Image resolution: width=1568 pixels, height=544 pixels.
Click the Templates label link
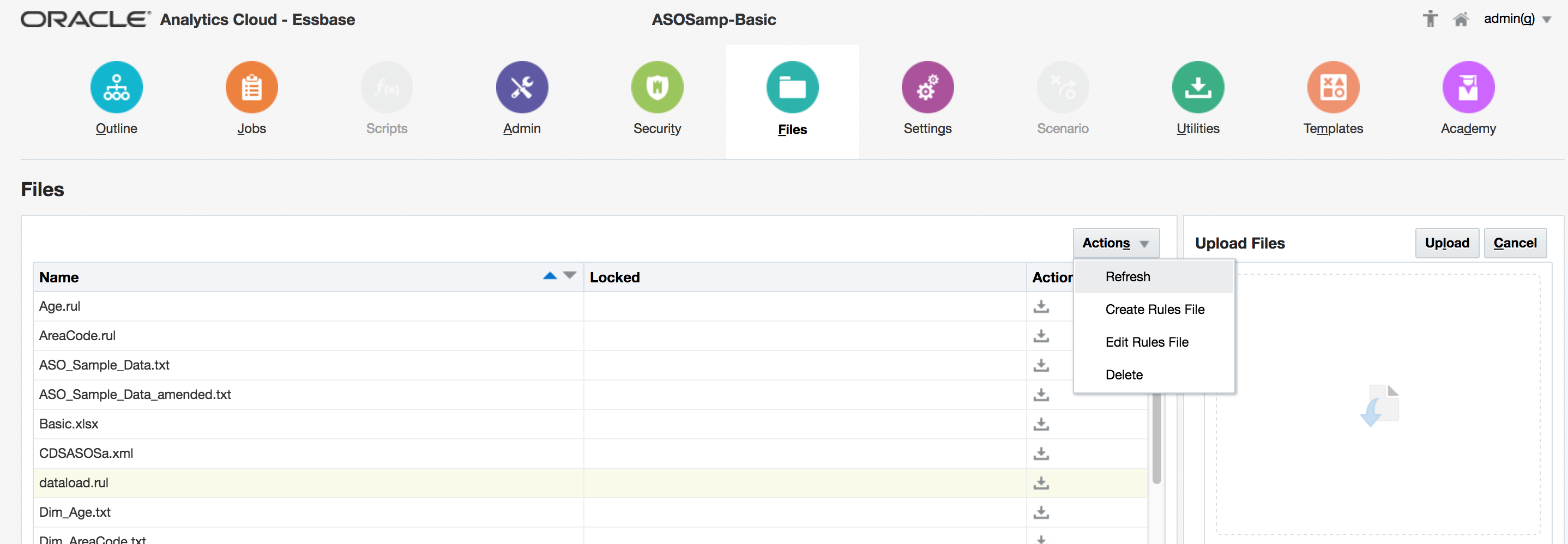(x=1333, y=129)
